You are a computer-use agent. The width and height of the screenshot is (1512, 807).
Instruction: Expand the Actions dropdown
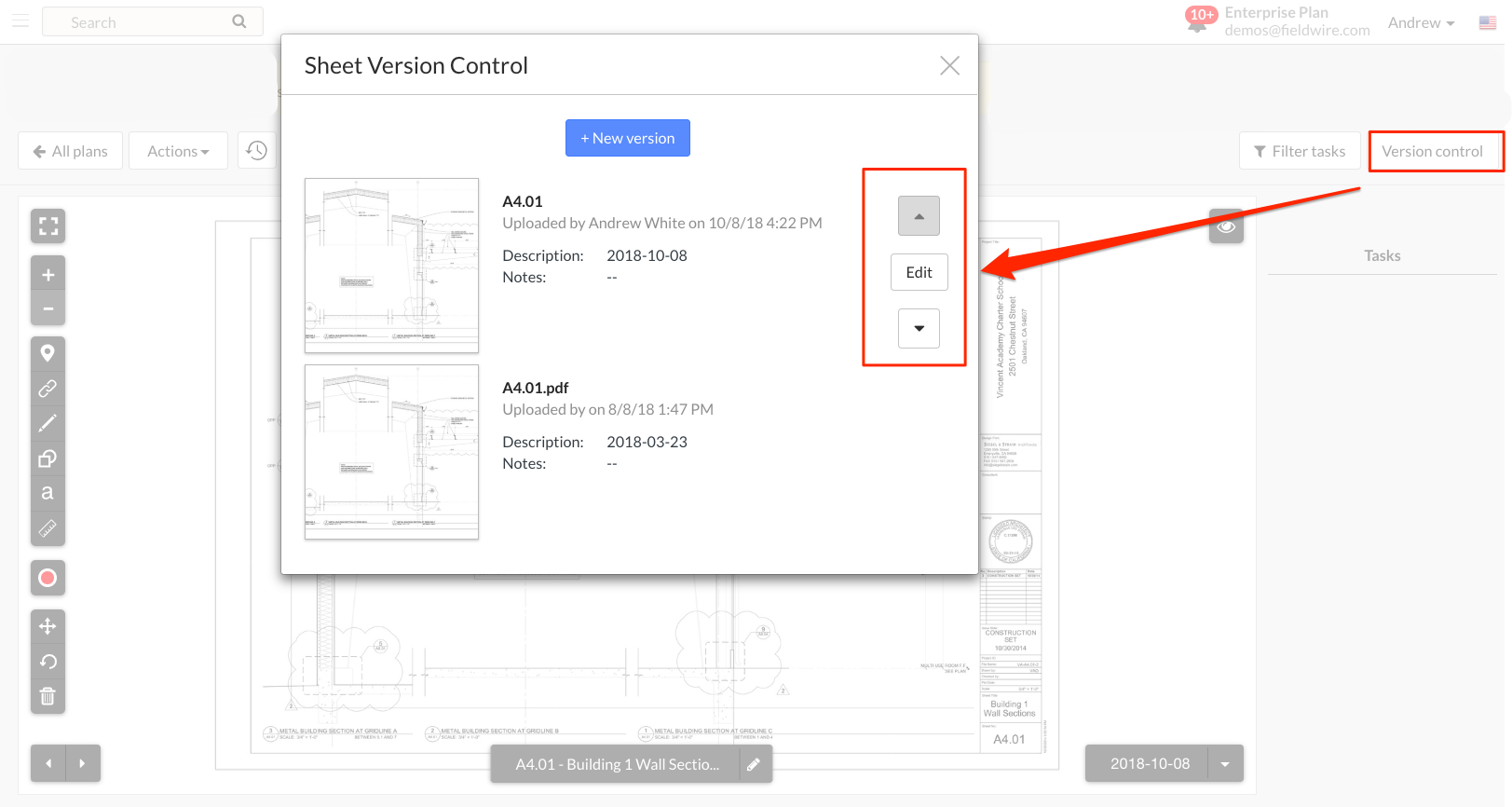tap(178, 151)
